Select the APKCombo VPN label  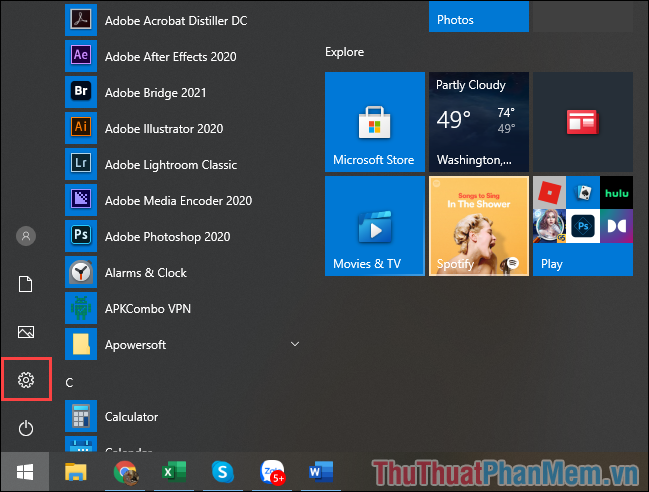[x=148, y=309]
